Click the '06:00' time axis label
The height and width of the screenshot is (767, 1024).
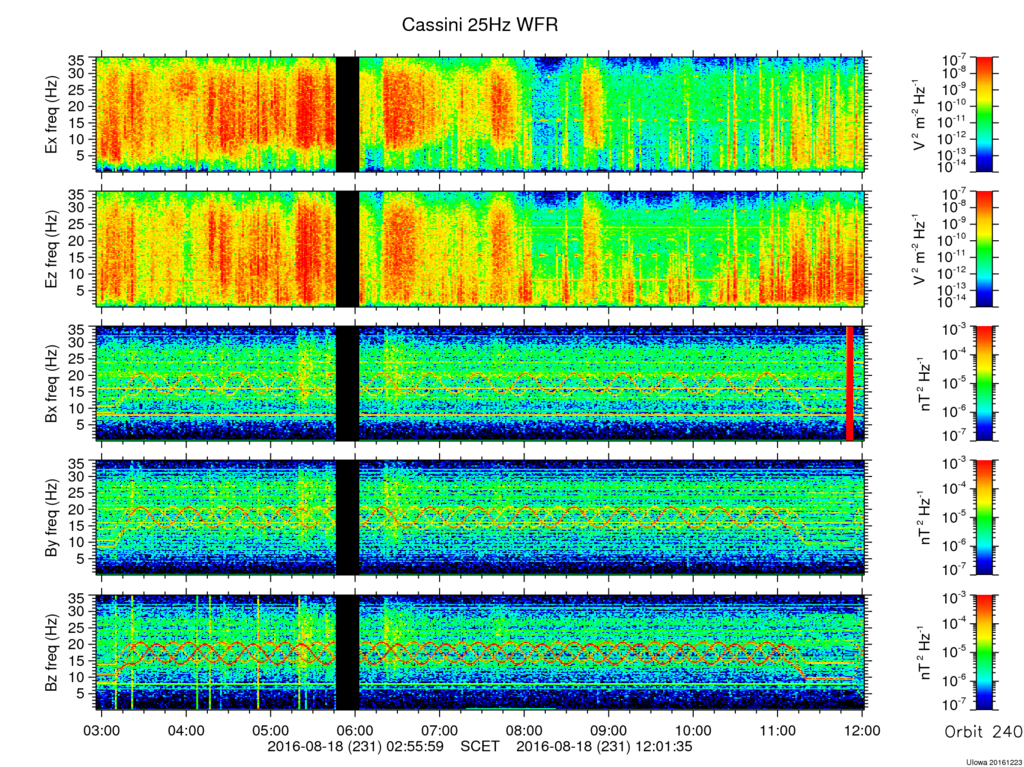[355, 728]
